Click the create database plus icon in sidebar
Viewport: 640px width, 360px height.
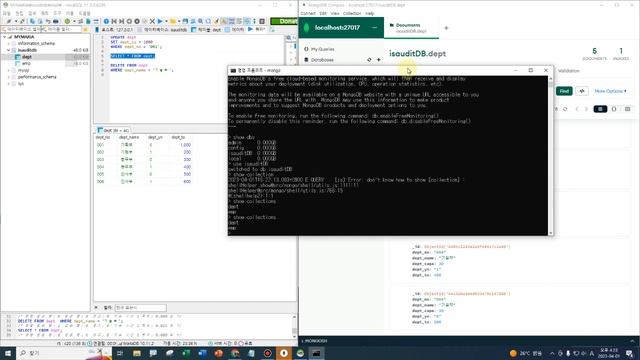378,60
